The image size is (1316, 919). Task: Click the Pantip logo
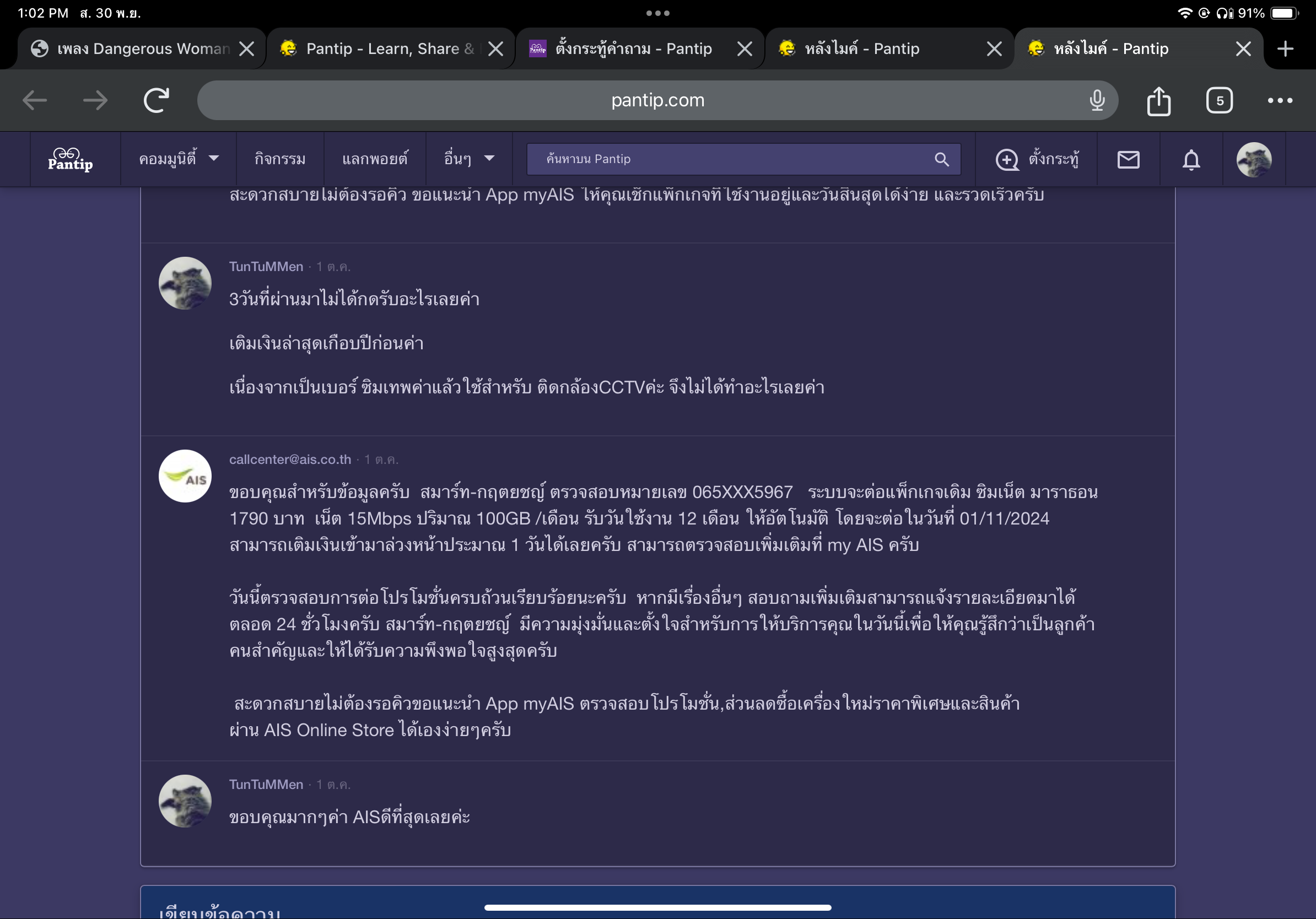click(x=70, y=159)
